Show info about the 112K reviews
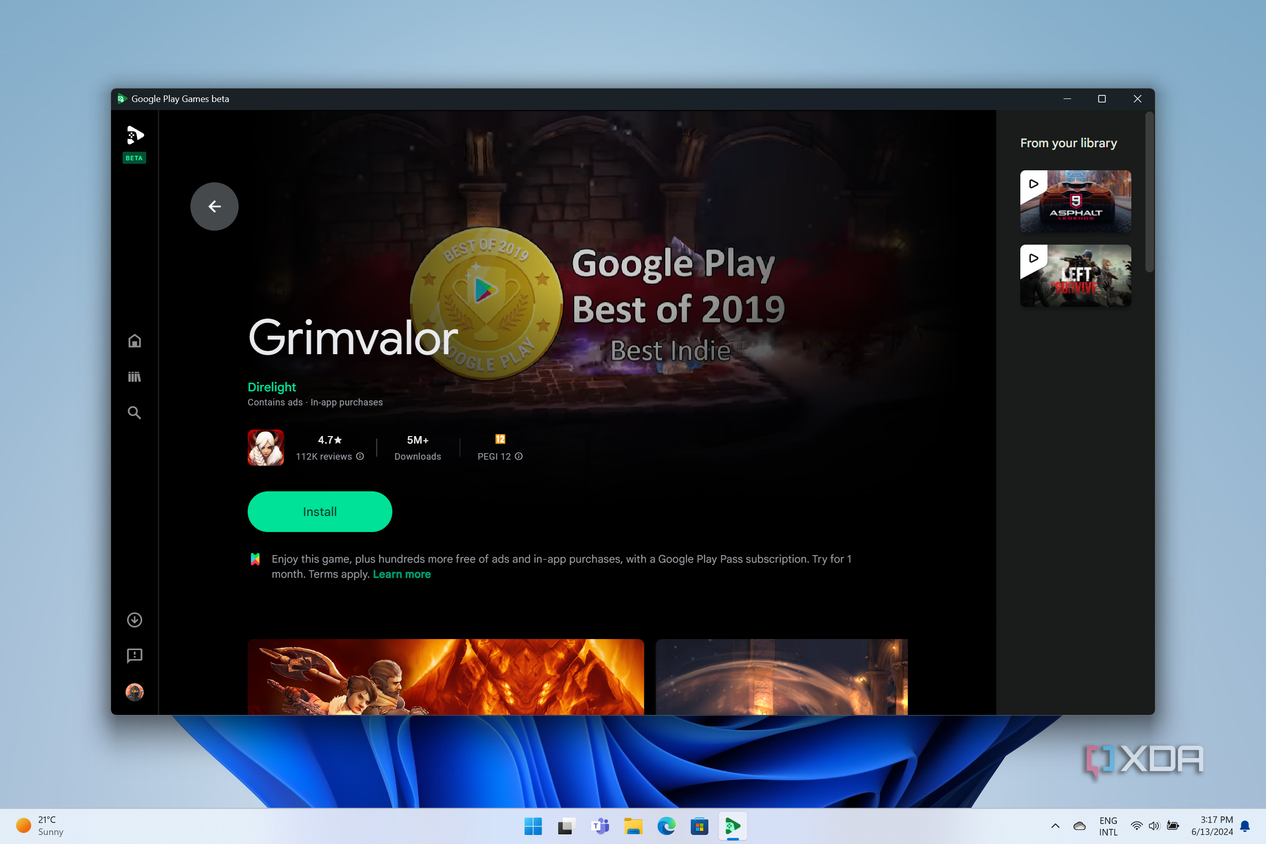Viewport: 1266px width, 844px height. (360, 457)
